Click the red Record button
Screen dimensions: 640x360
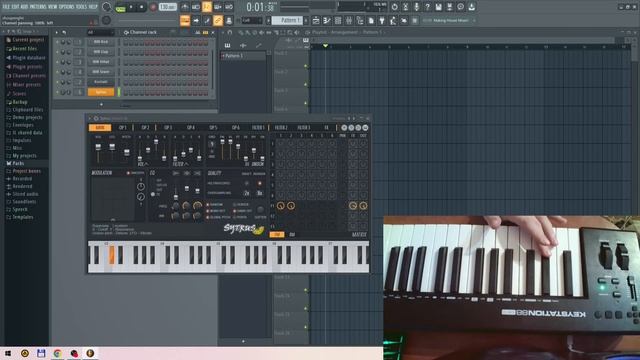(153, 7)
